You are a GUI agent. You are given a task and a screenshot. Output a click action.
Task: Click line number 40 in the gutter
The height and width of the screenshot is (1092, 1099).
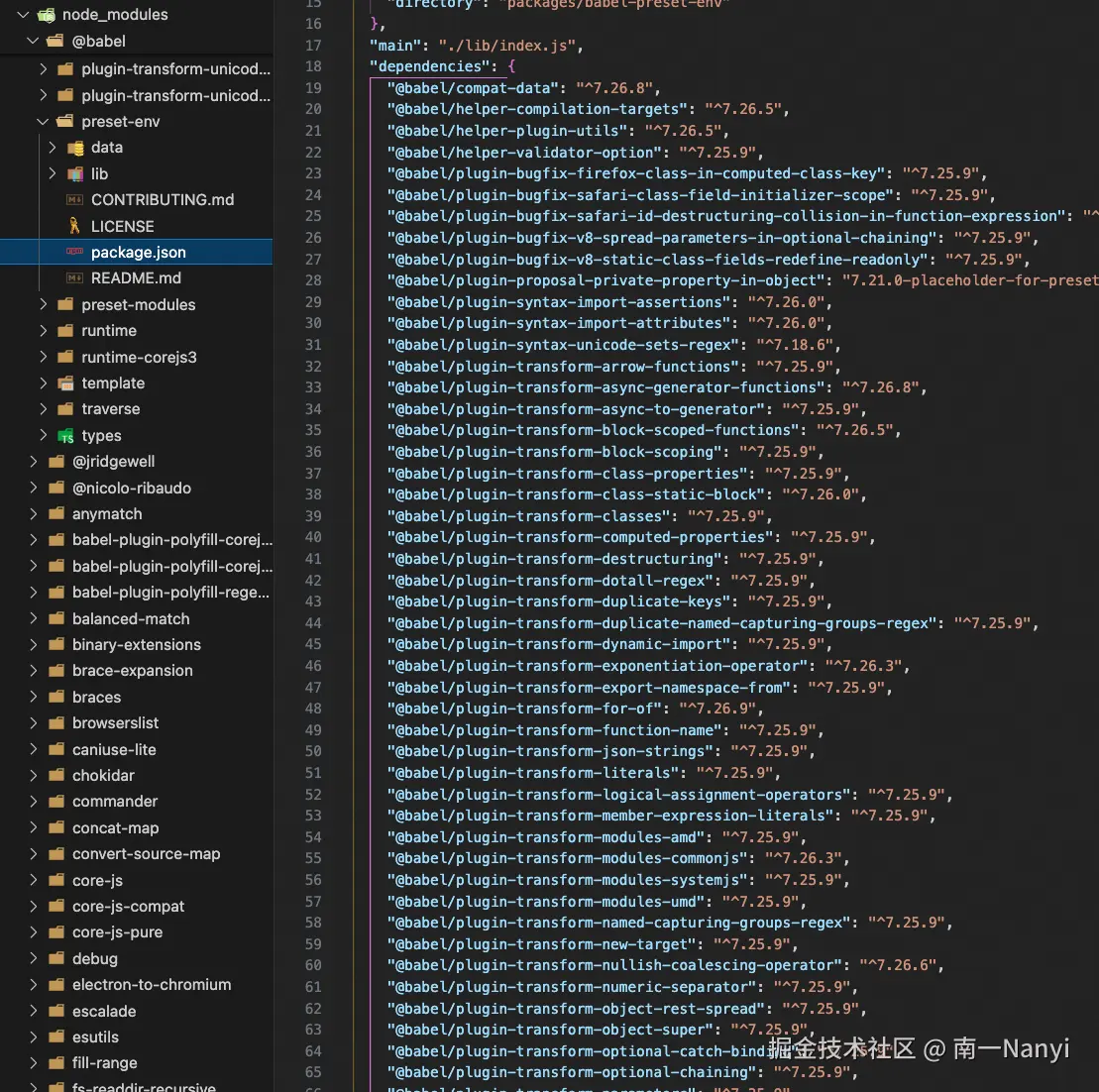313,537
